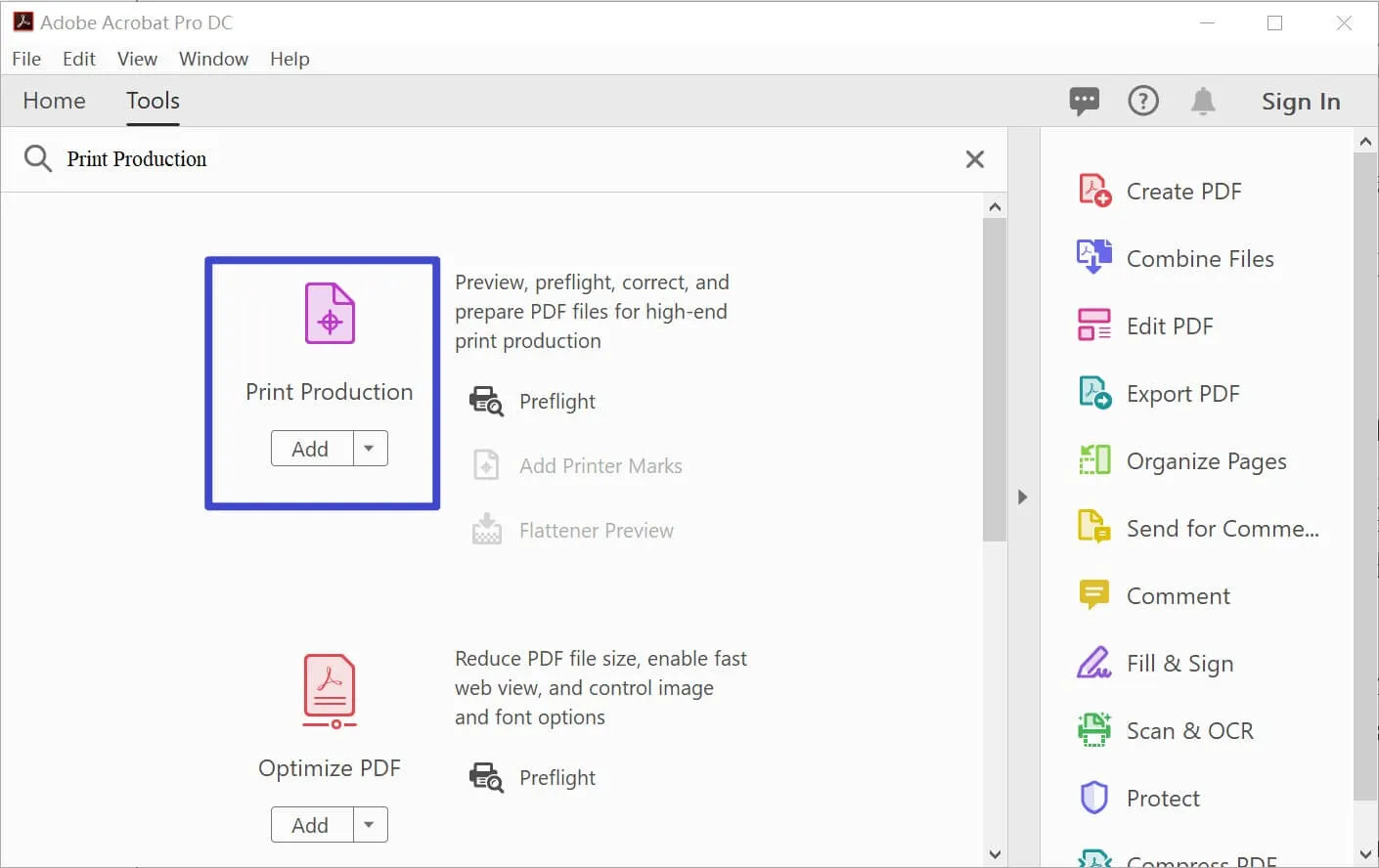Open the Organize Pages tool icon
Image resolution: width=1379 pixels, height=868 pixels.
click(x=1094, y=460)
